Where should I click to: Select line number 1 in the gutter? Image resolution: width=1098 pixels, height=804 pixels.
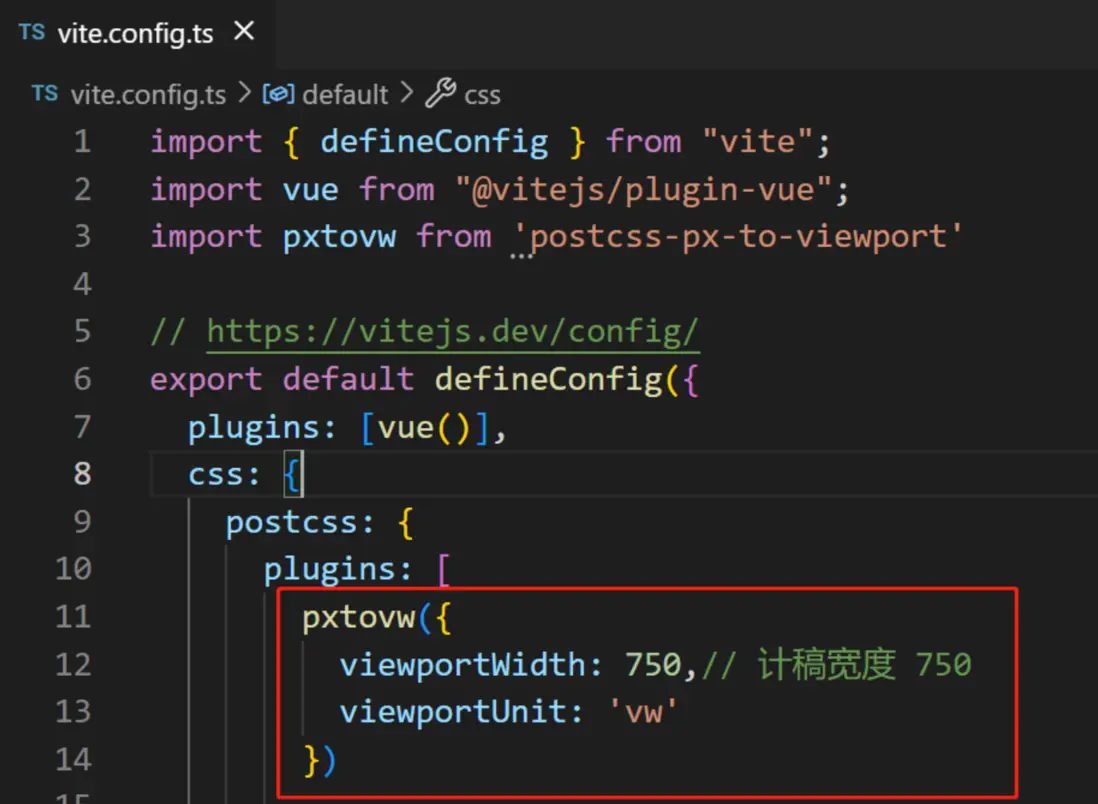[x=82, y=142]
